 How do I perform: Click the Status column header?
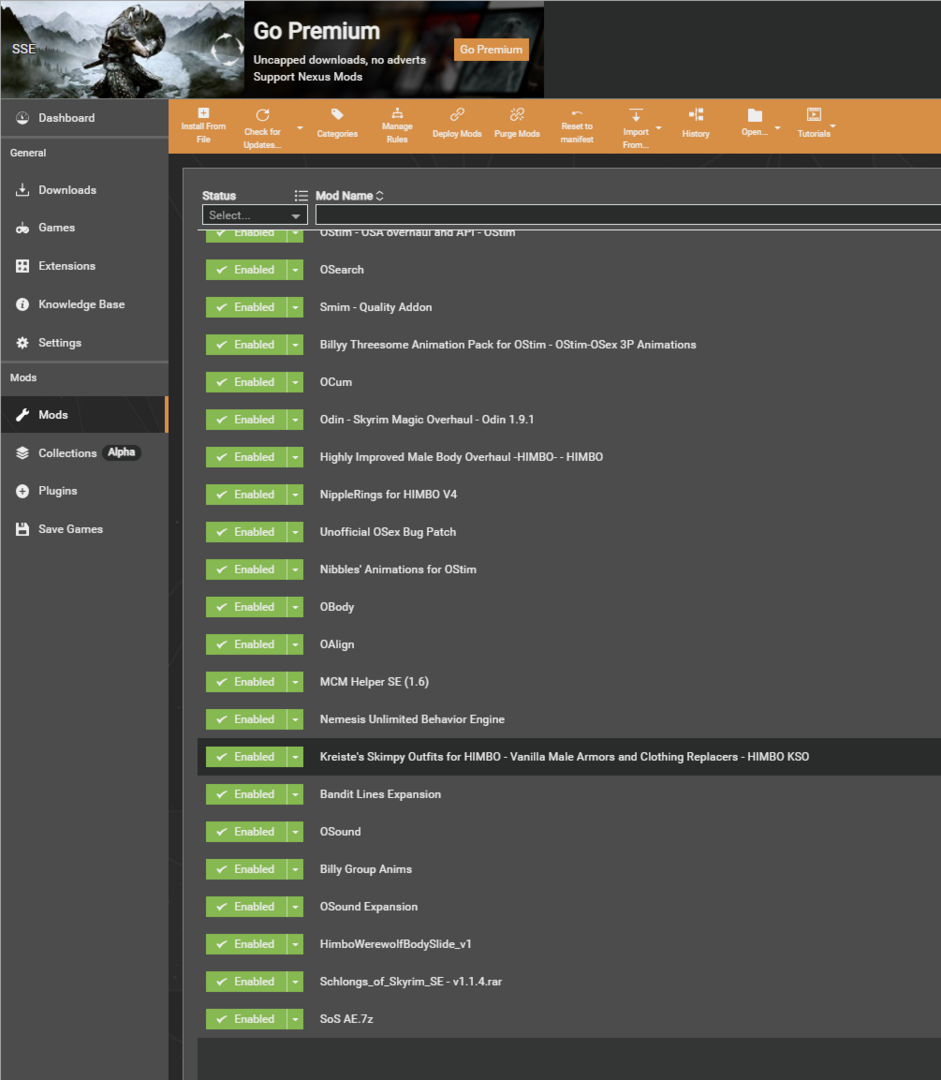(x=219, y=196)
